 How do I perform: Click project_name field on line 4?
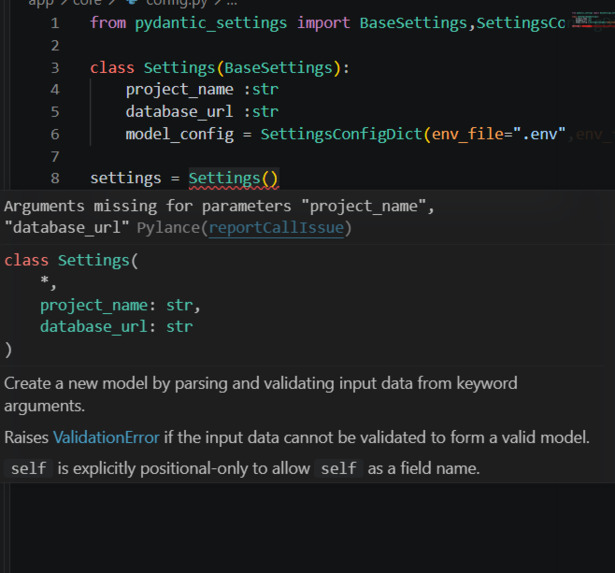(x=180, y=90)
